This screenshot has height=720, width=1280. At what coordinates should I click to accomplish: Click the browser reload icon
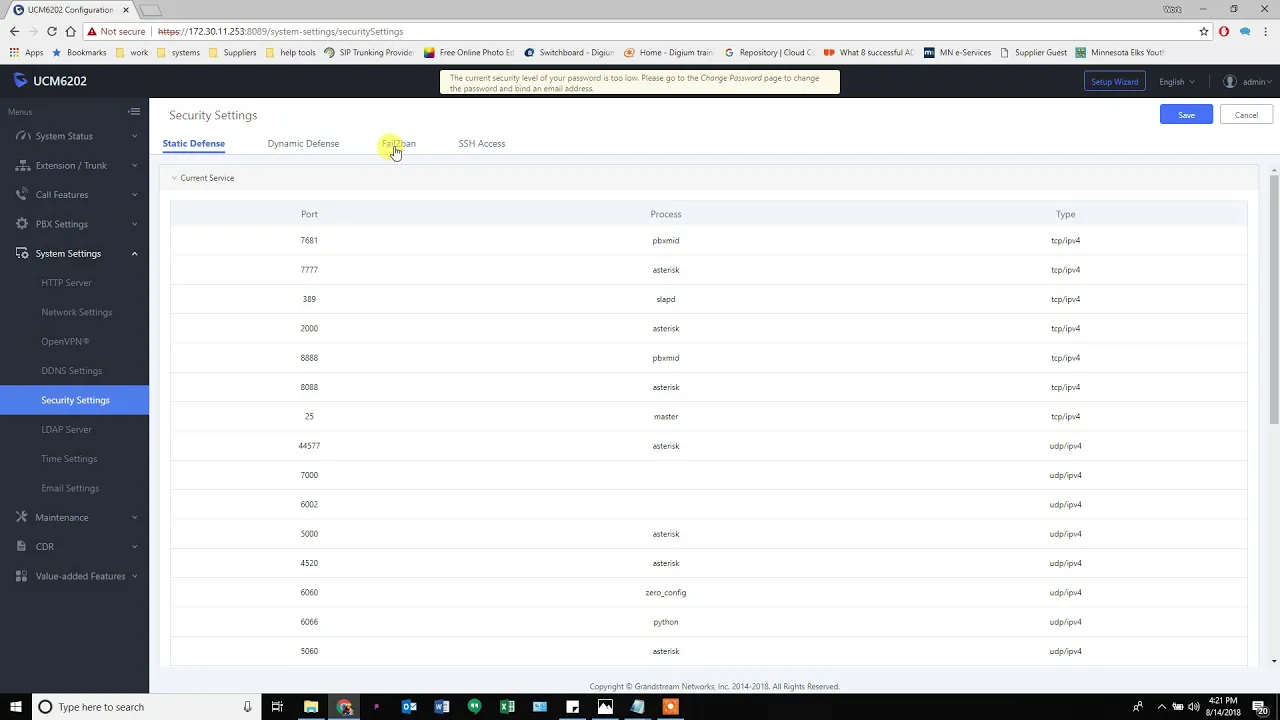(52, 31)
